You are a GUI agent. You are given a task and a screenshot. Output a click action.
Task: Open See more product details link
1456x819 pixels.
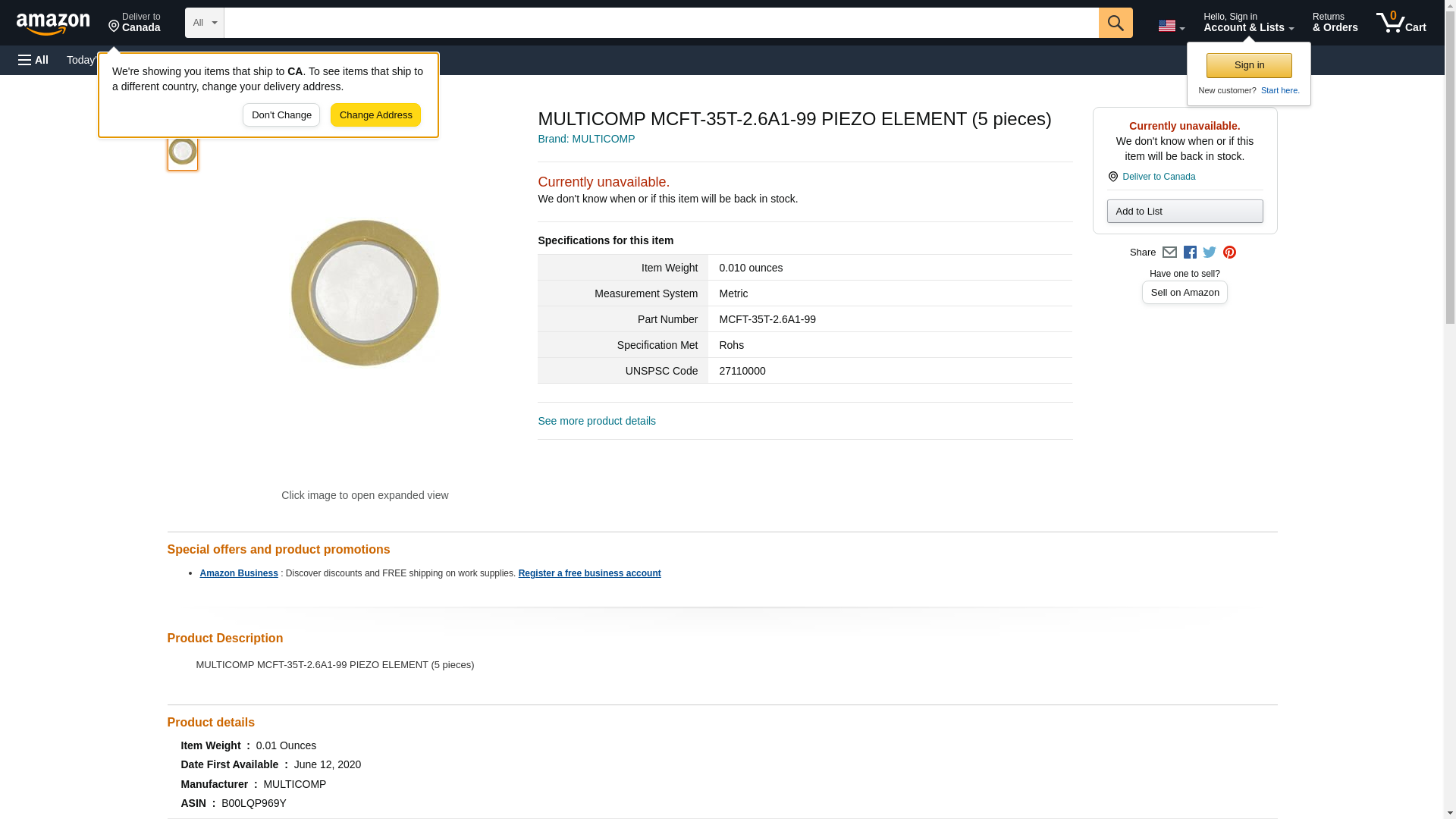(x=597, y=421)
